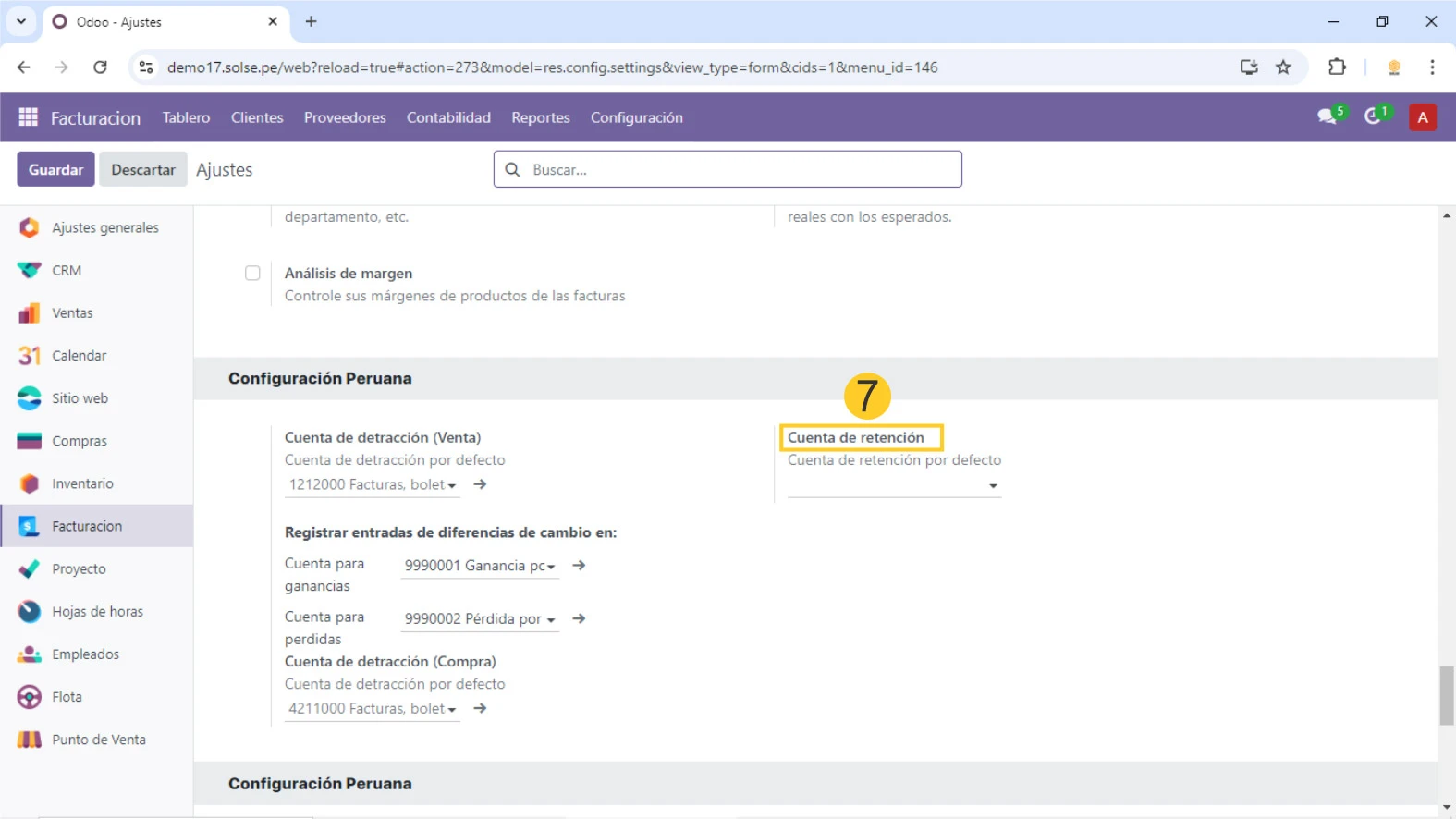The image size is (1456, 819).
Task: Click the Buscar search field
Action: click(x=740, y=169)
